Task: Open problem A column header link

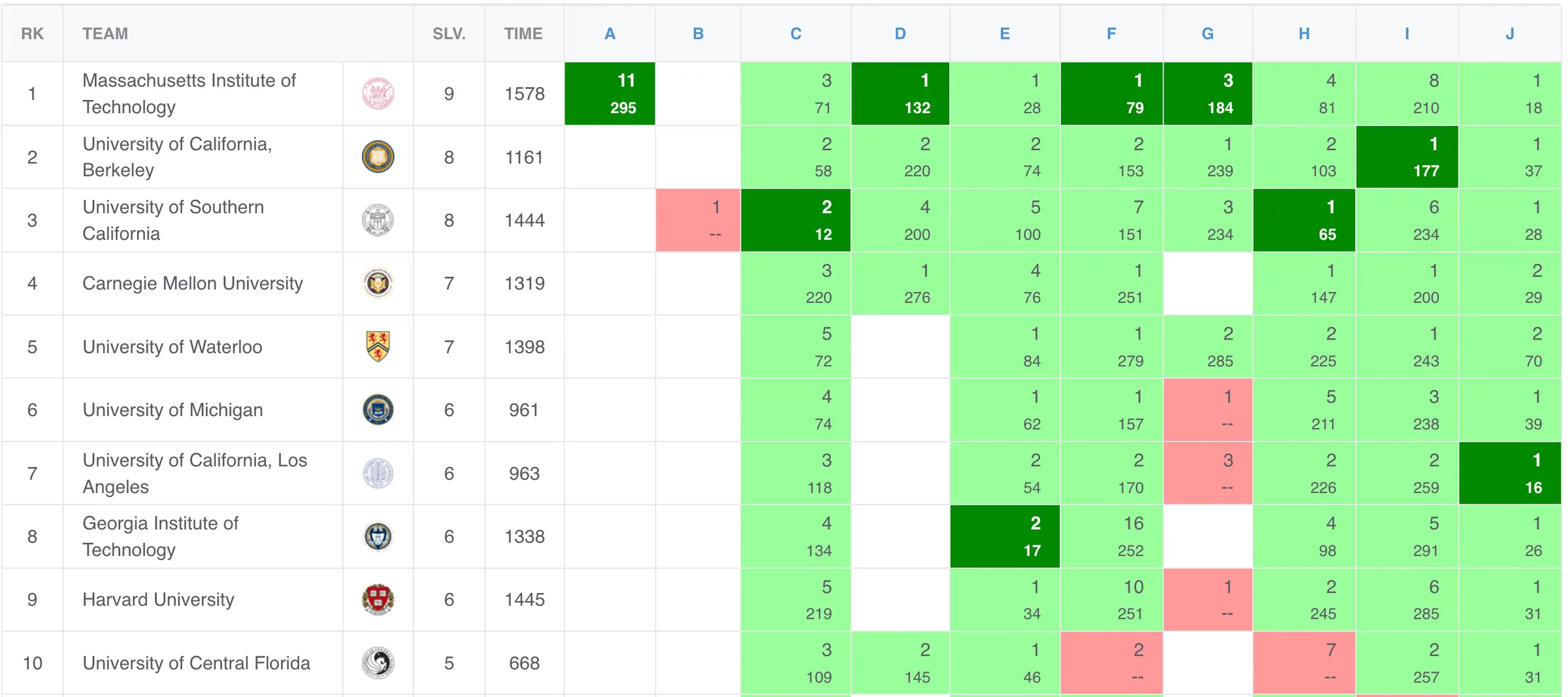Action: [x=610, y=34]
